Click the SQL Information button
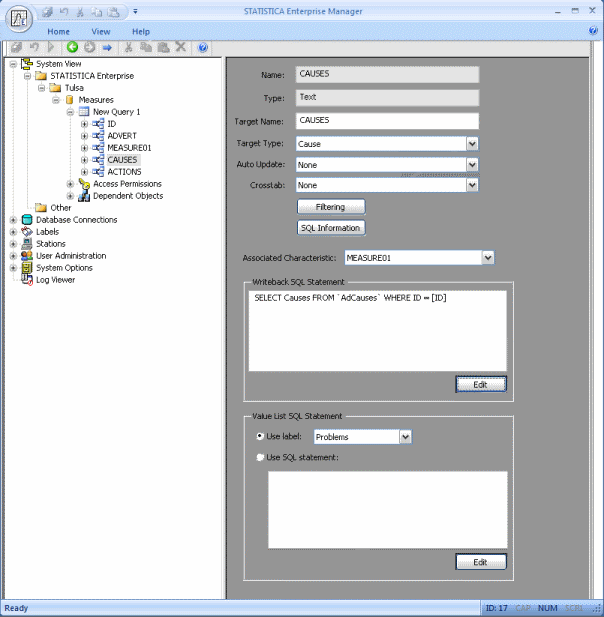604x617 pixels. [331, 228]
